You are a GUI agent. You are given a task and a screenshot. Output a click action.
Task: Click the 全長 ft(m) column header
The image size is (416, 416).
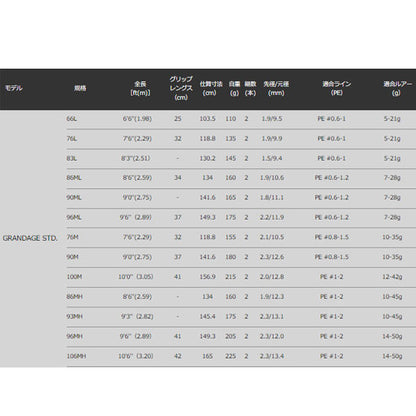140,88
